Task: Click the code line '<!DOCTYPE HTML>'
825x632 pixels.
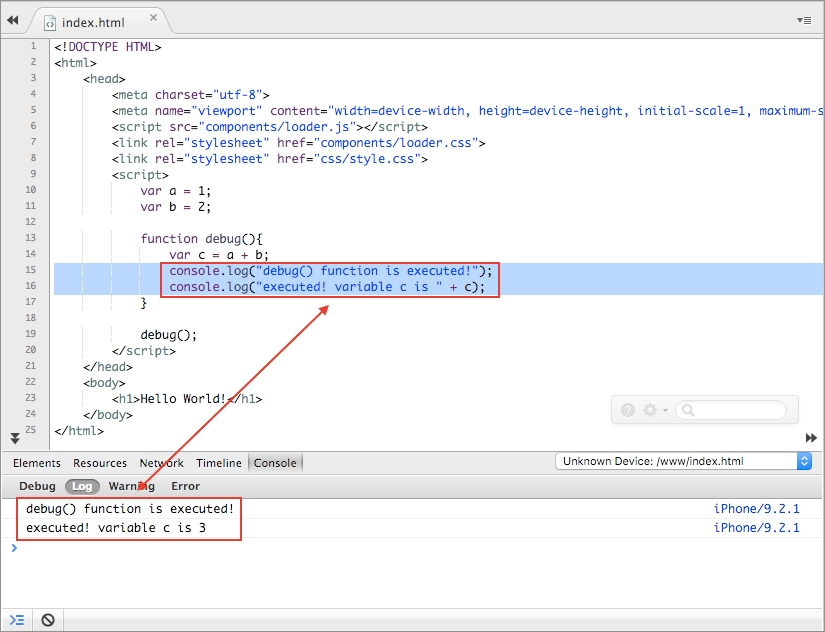Action: 108,47
